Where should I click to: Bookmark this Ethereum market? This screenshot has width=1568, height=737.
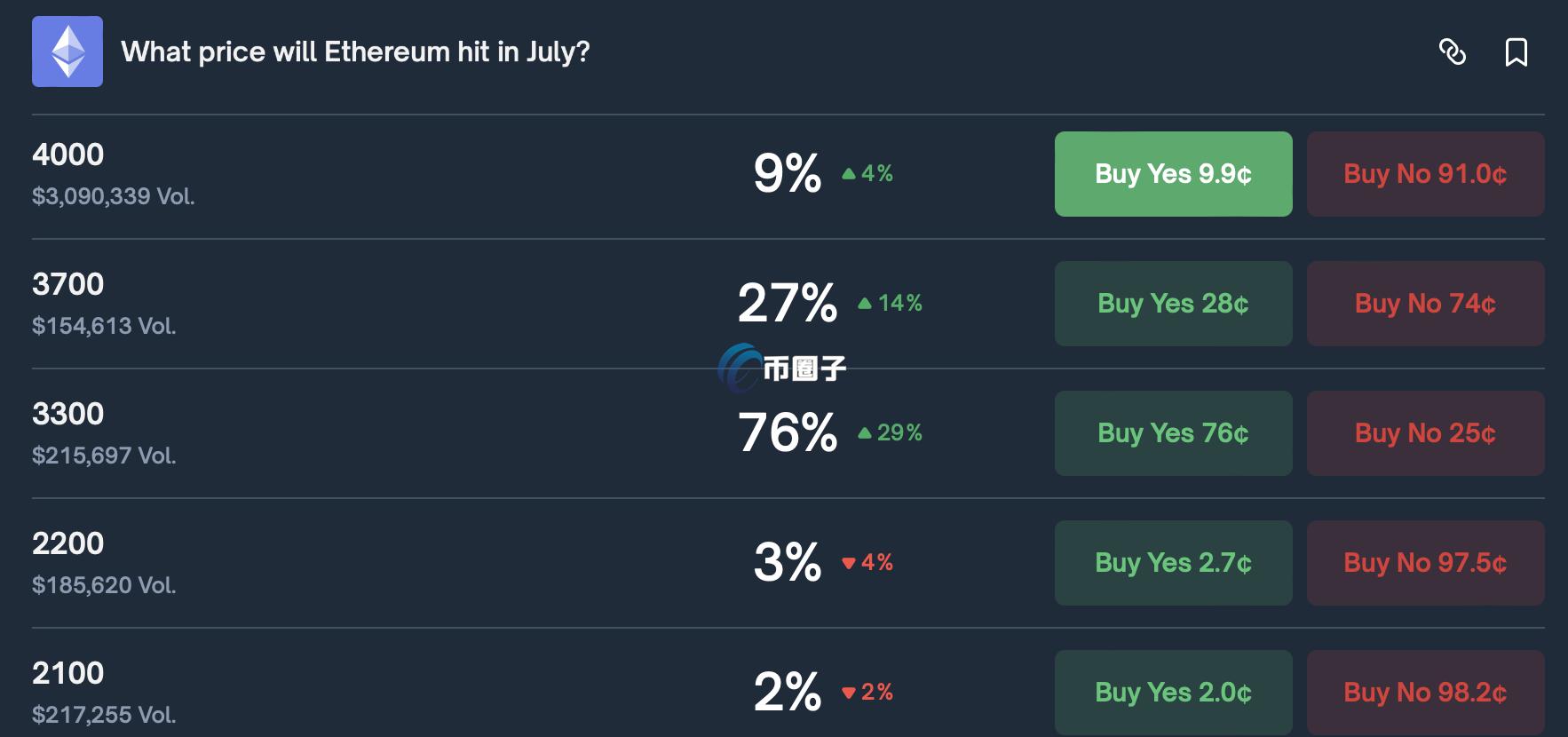click(x=1516, y=52)
